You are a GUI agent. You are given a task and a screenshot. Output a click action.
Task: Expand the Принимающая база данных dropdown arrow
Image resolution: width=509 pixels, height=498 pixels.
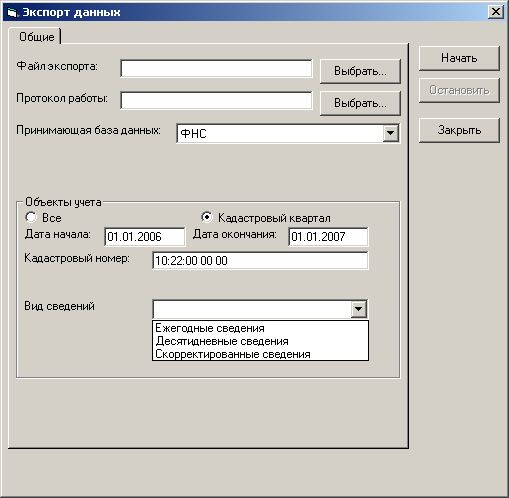390,133
